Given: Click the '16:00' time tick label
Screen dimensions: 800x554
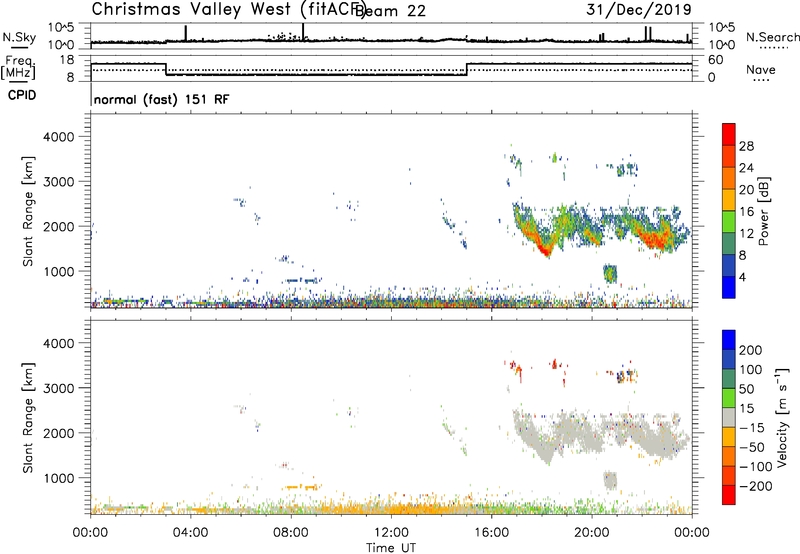Looking at the screenshot, I should [x=491, y=533].
